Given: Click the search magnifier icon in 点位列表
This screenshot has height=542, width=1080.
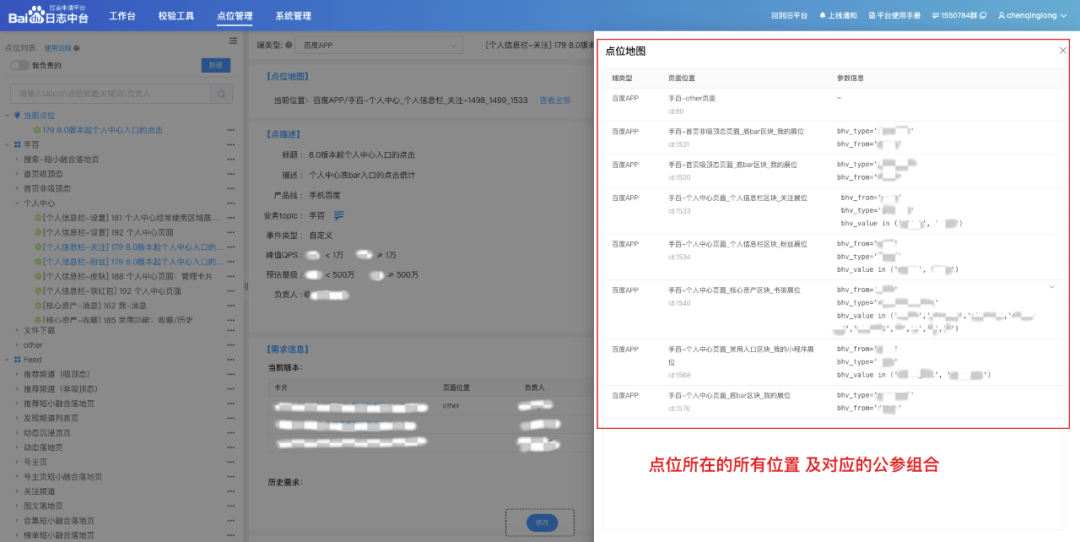Looking at the screenshot, I should [x=222, y=93].
